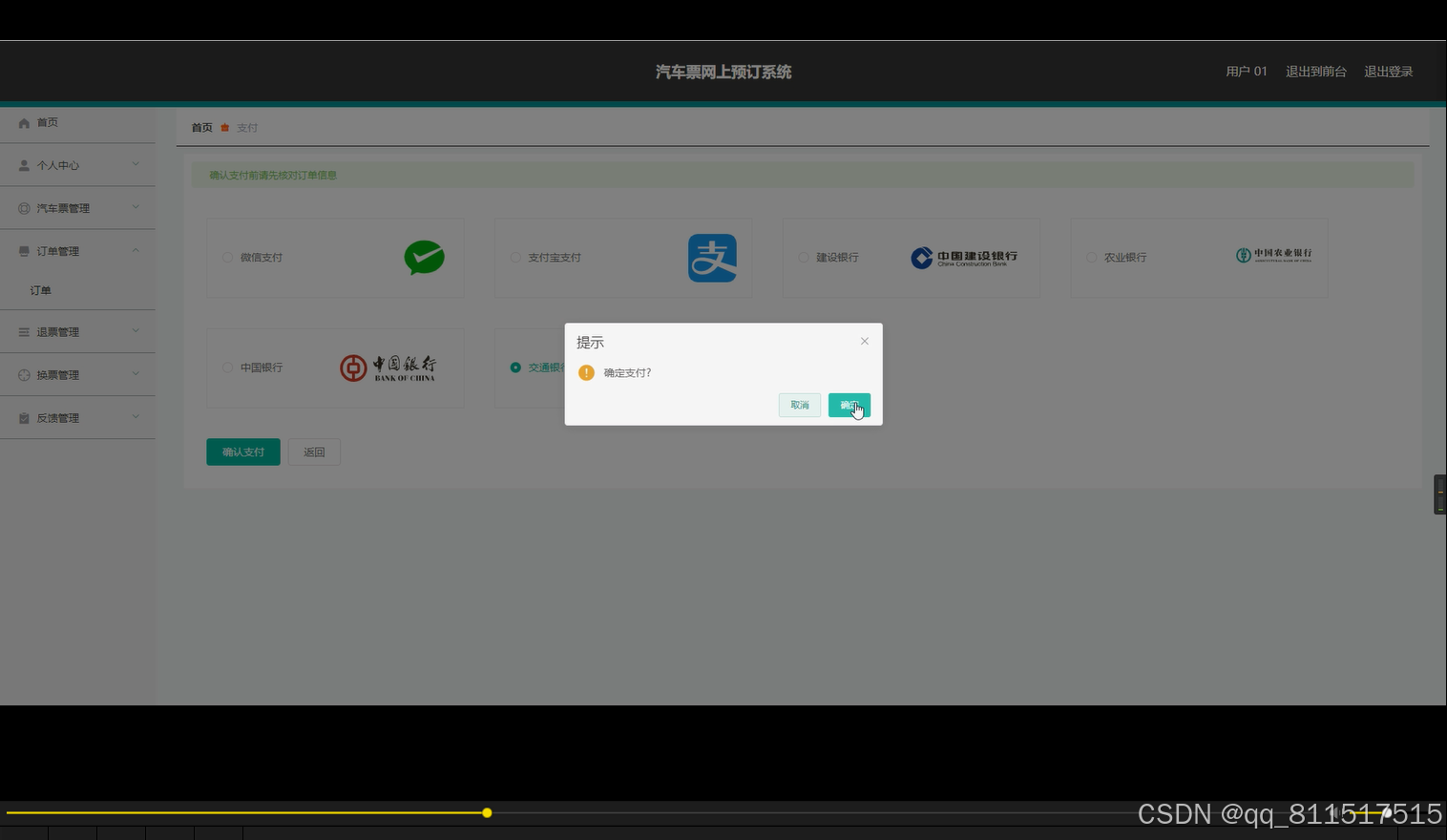Select the 支付宝支付 radio button
The width and height of the screenshot is (1447, 840).
[515, 258]
